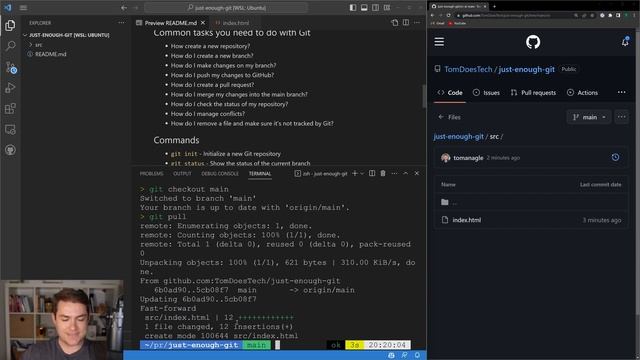Open tomanagle commit author link
This screenshot has height=360, width=640.
point(468,158)
